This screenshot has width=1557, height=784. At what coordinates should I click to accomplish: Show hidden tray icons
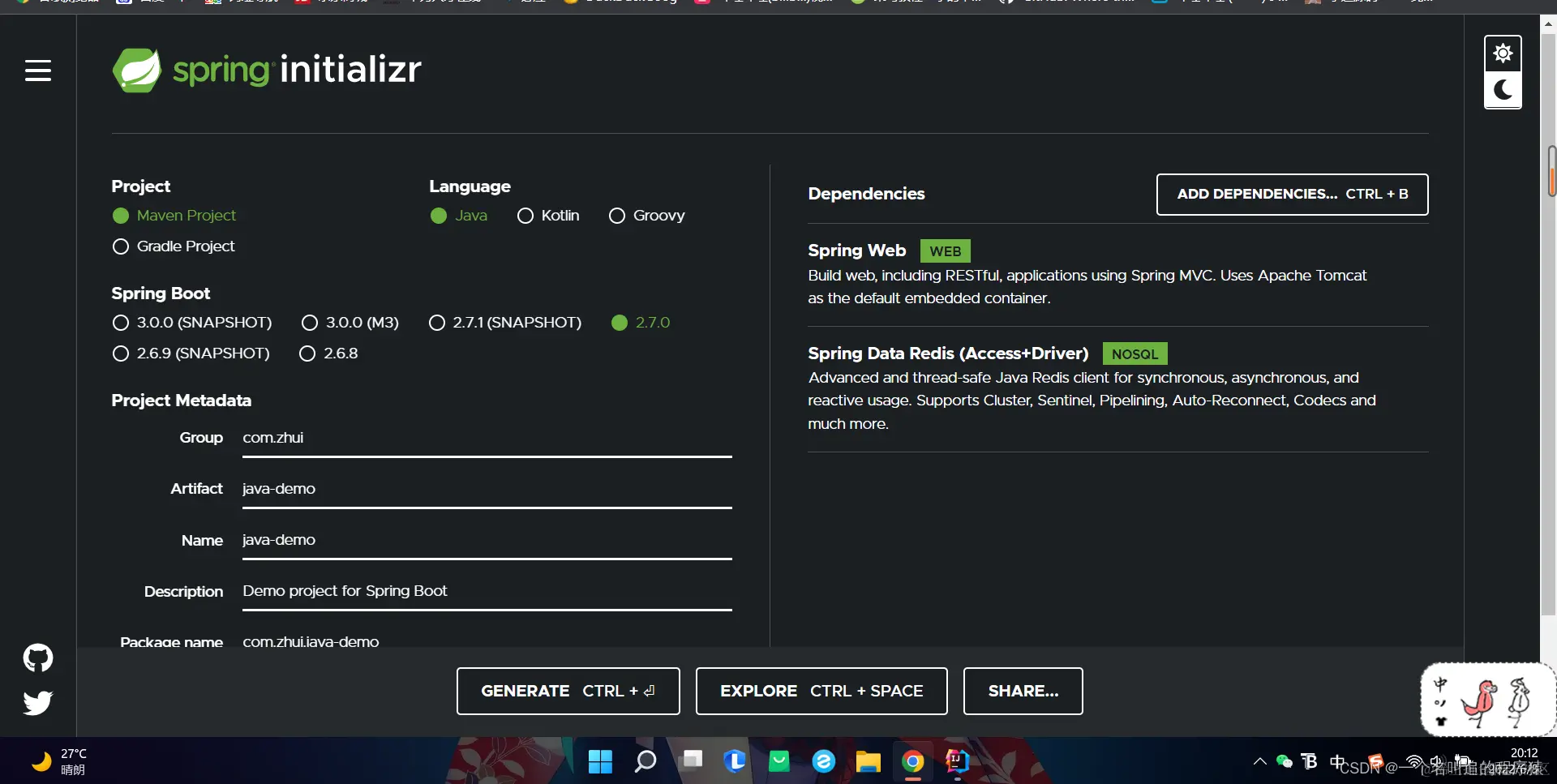[1259, 761]
